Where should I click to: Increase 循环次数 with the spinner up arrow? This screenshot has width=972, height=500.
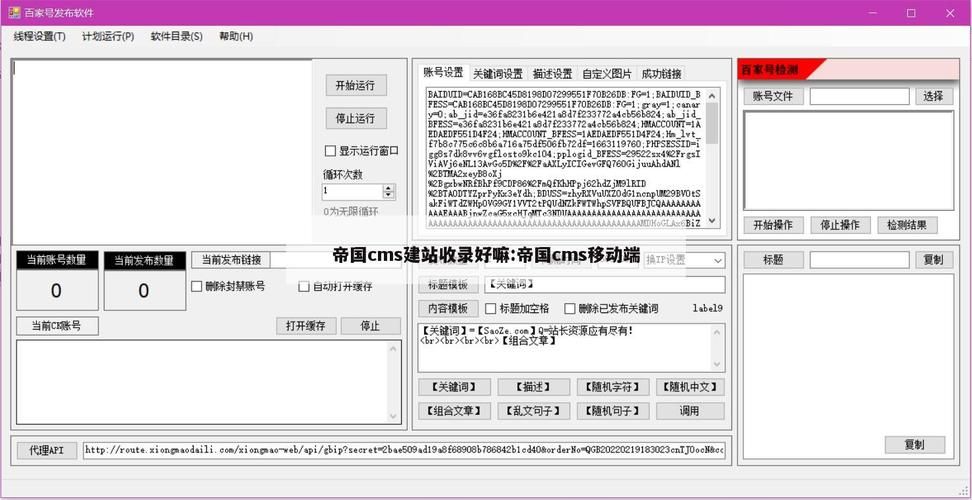tap(389, 188)
